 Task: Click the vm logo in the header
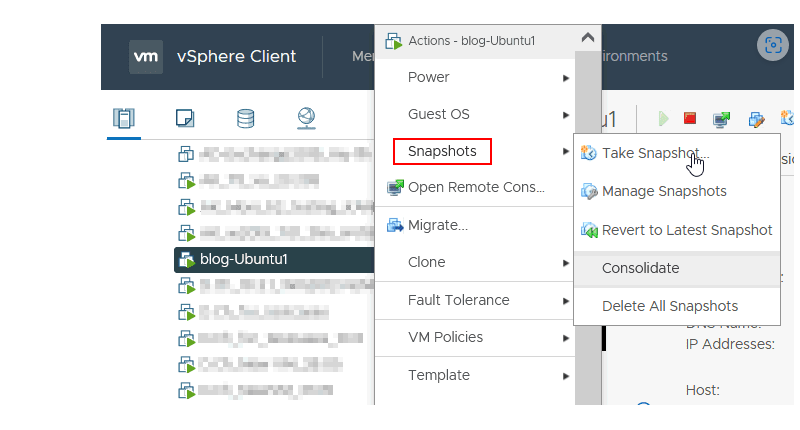pyautogui.click(x=146, y=56)
